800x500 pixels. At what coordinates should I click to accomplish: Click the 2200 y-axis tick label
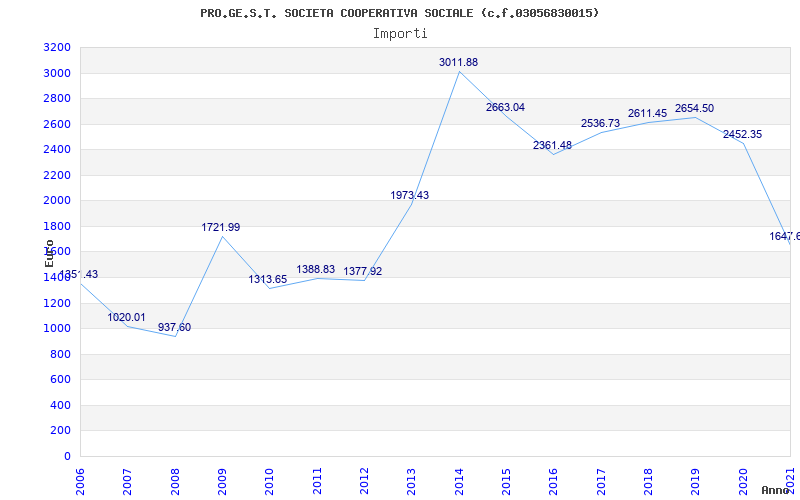coord(58,175)
